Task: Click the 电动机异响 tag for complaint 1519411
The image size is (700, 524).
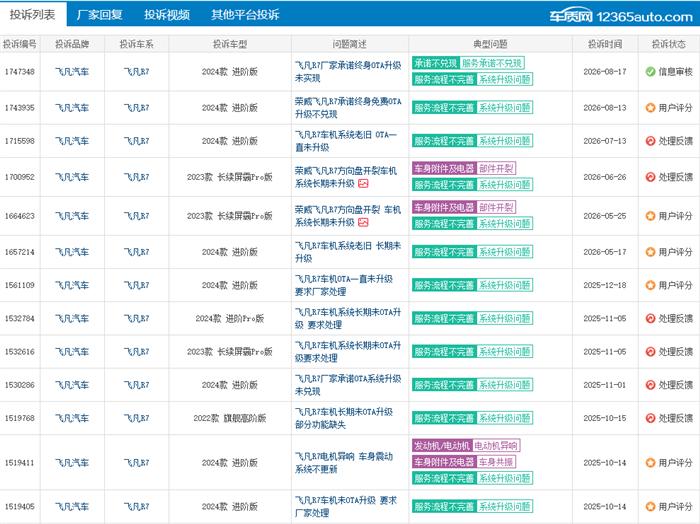Action: click(496, 445)
